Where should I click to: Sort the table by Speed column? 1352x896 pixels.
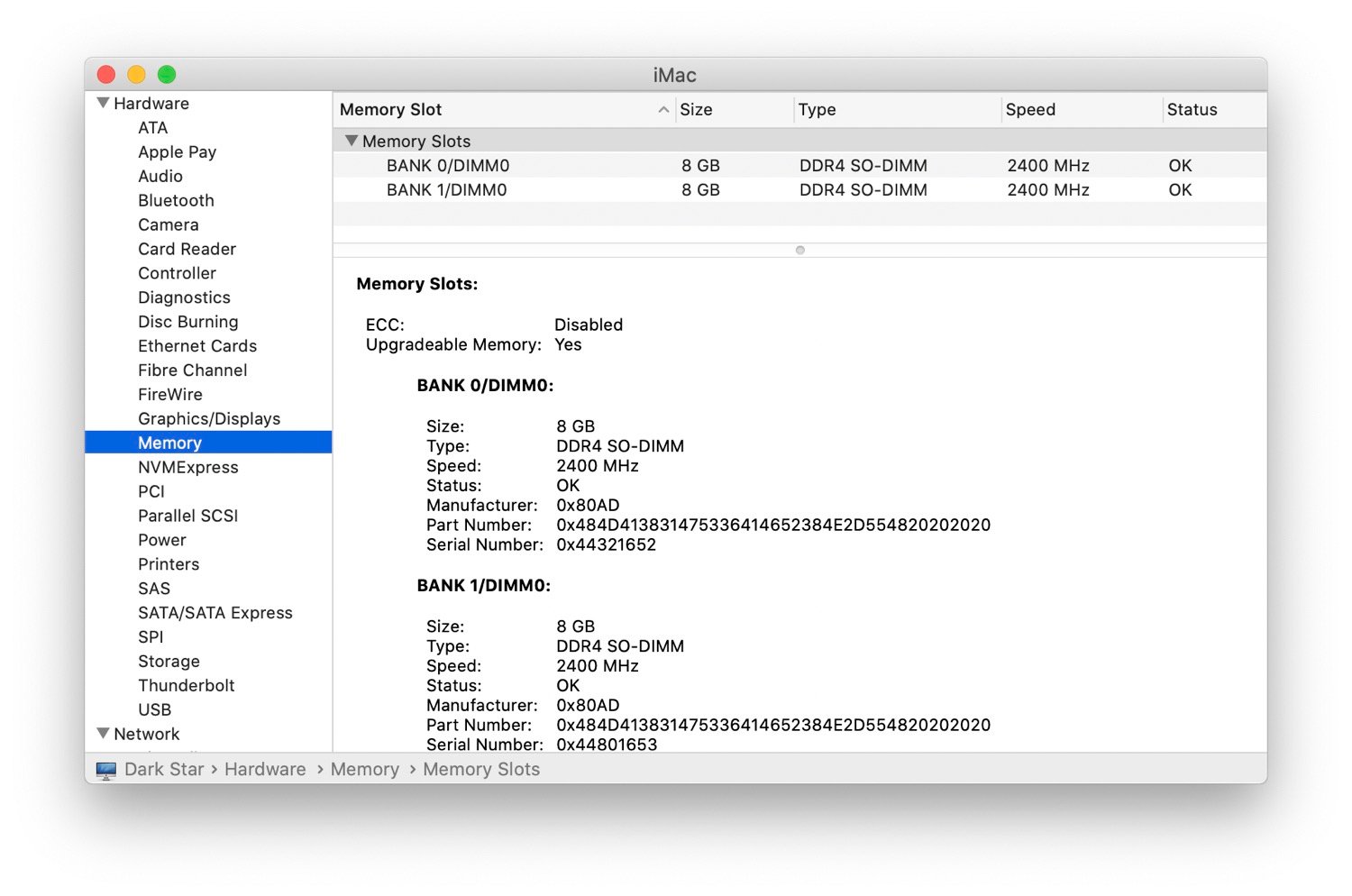(1030, 109)
